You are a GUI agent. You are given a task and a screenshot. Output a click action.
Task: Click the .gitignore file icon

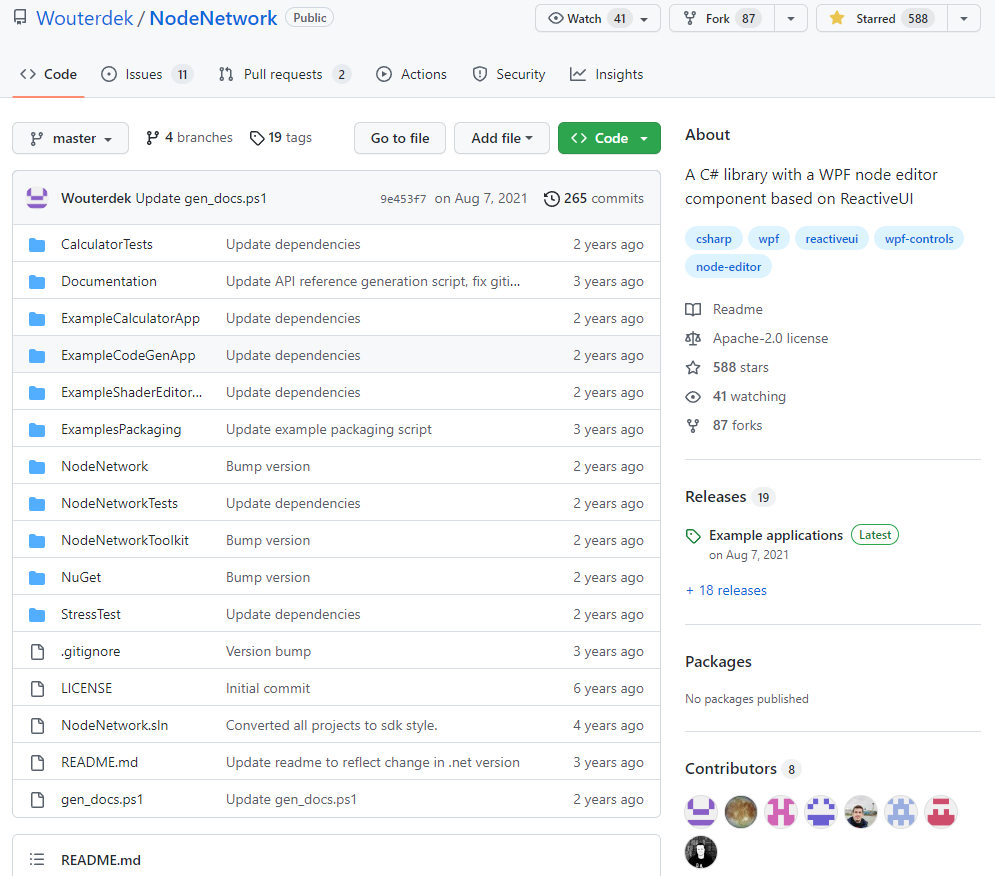click(x=37, y=652)
